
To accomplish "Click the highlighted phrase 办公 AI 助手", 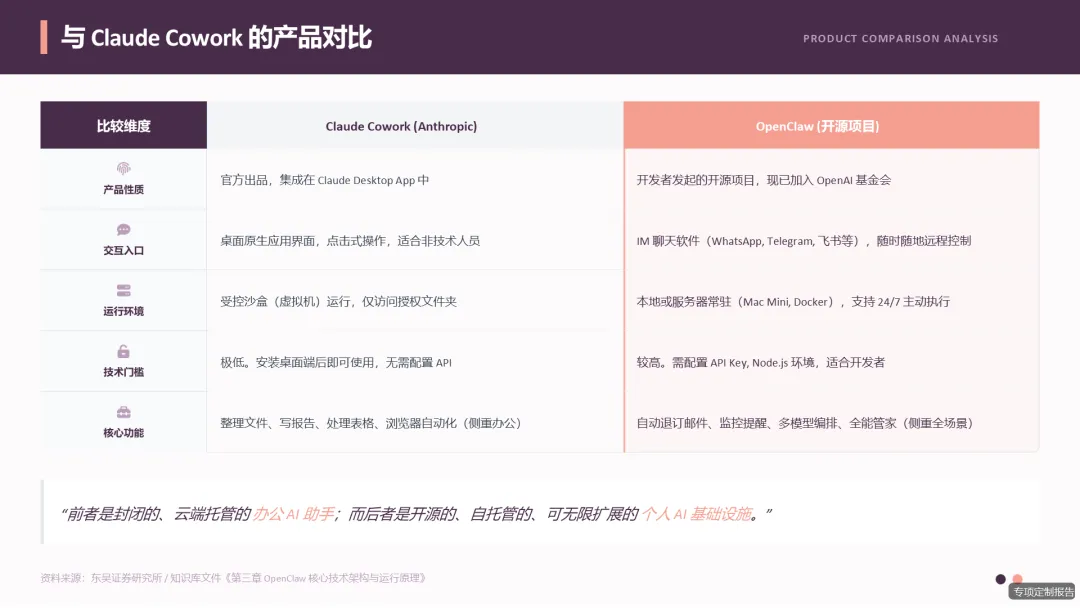I will coord(293,514).
